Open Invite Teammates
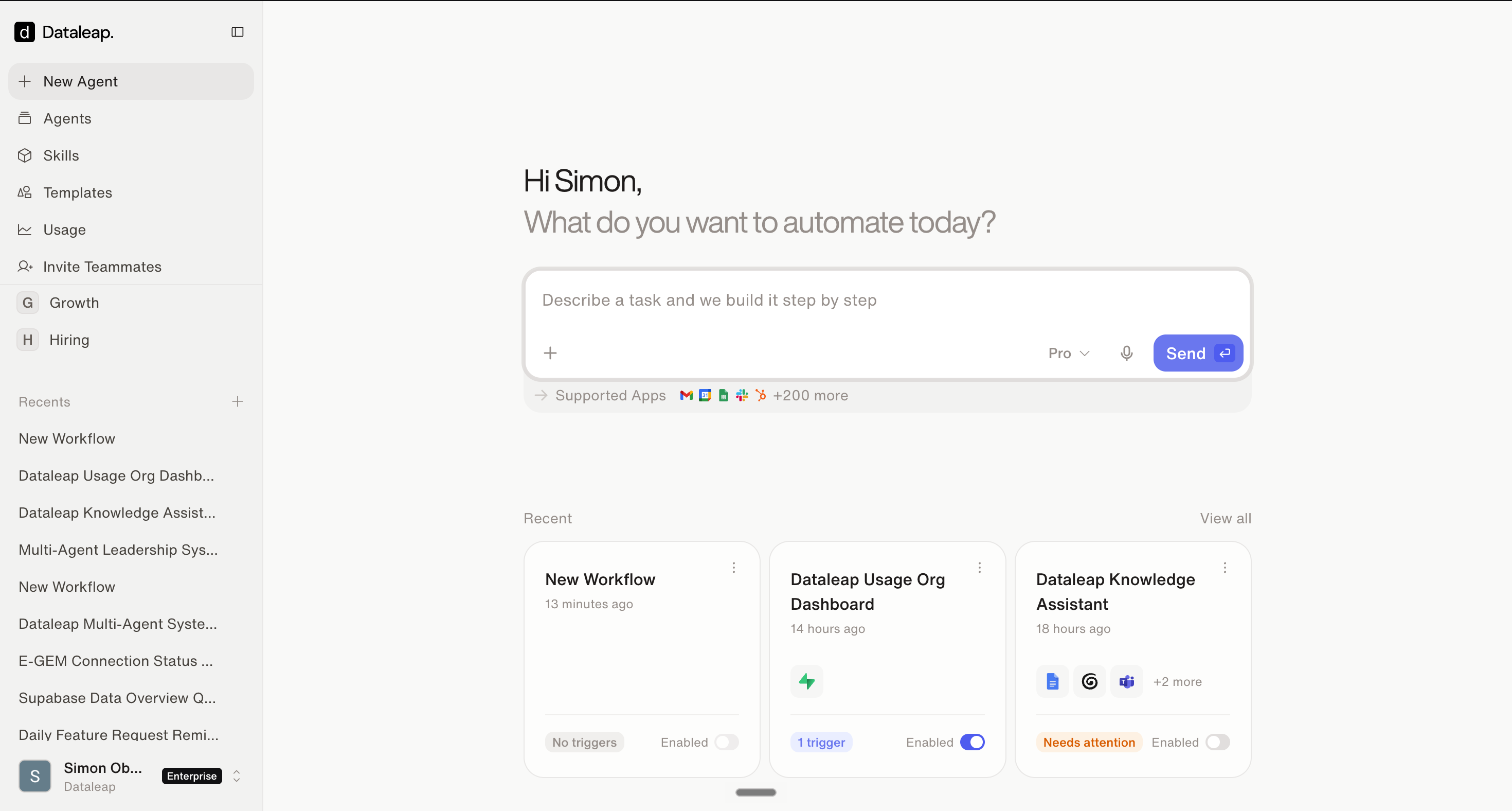This screenshot has width=1512, height=811. (x=131, y=266)
